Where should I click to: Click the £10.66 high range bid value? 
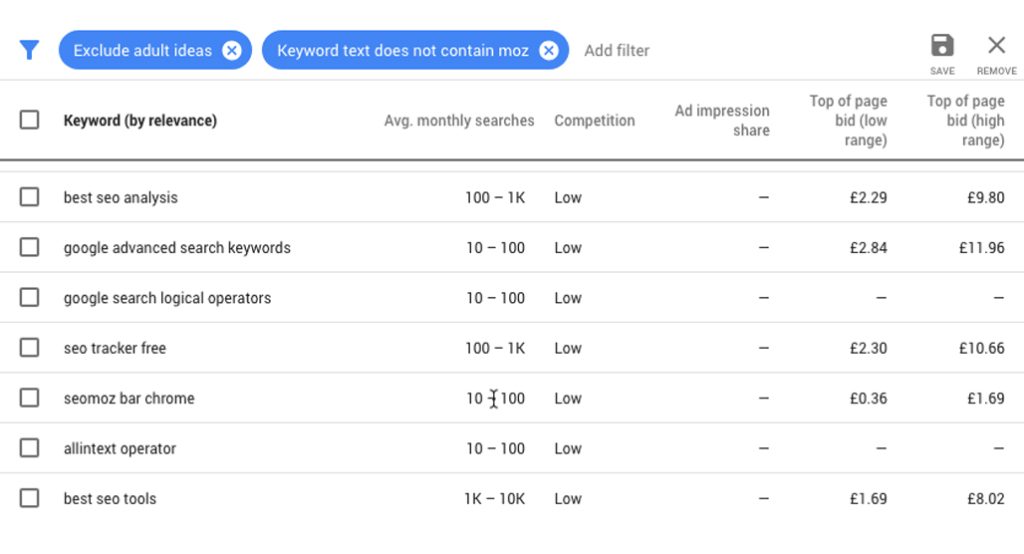point(982,348)
